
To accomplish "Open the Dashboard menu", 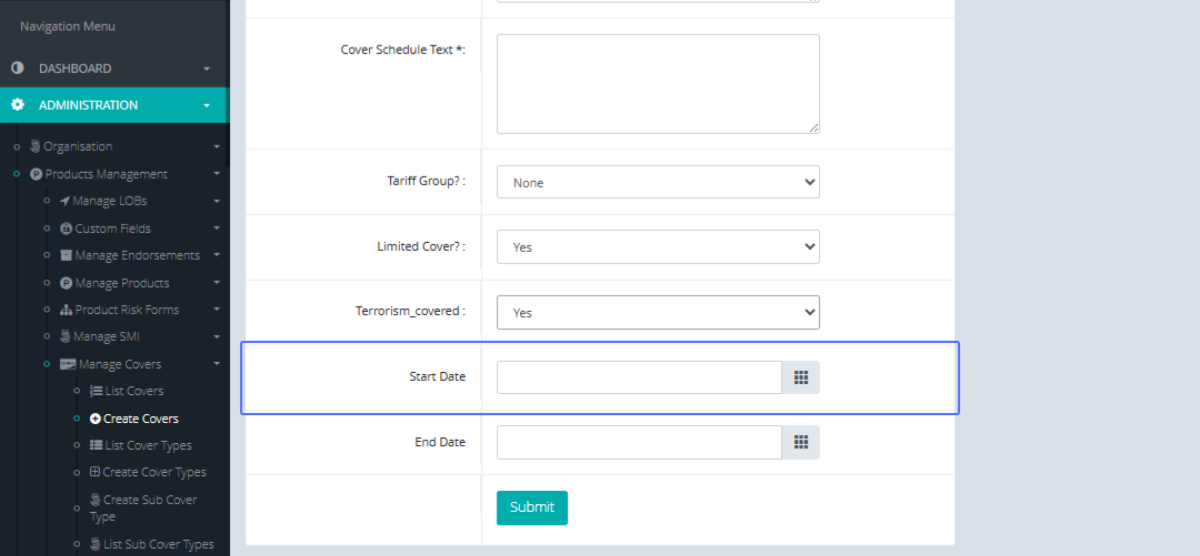I will click(x=75, y=68).
